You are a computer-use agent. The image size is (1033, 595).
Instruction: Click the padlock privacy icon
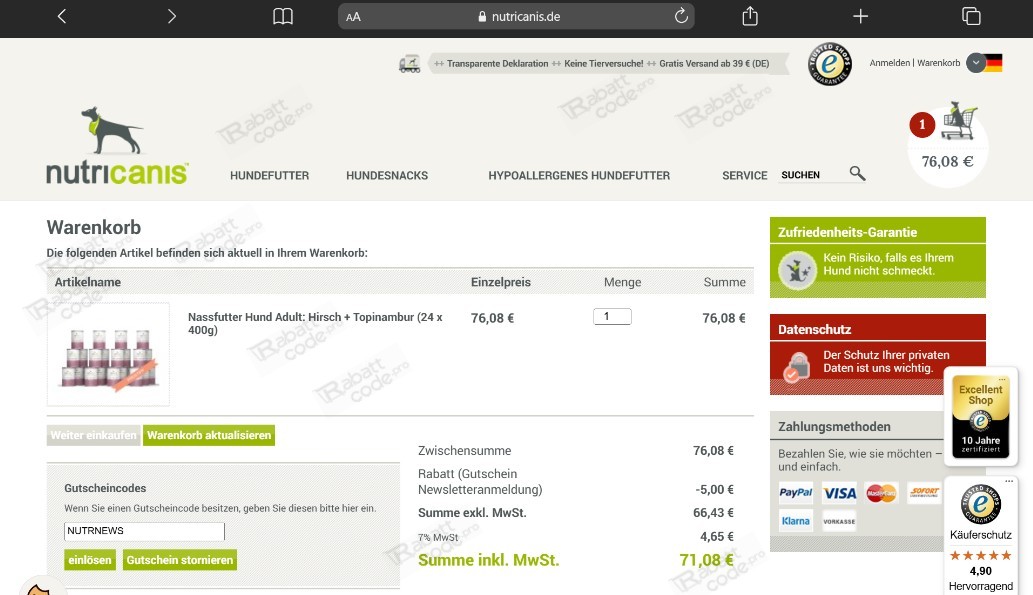coord(796,367)
